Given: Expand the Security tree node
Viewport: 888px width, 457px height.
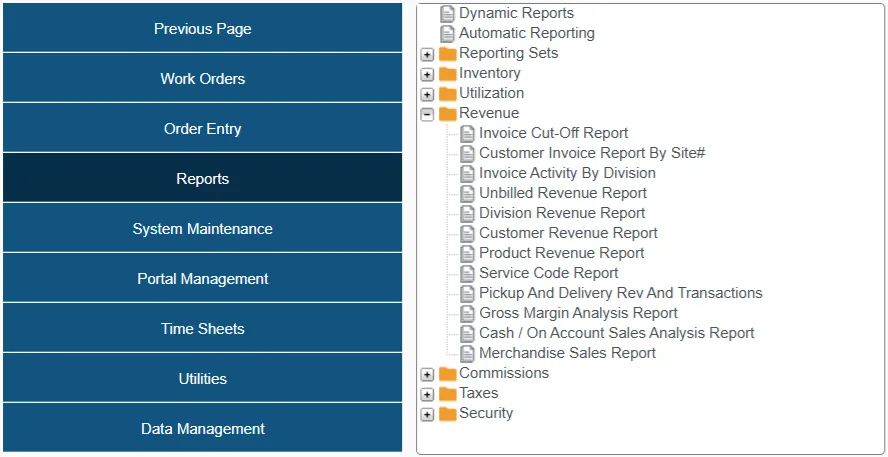Looking at the screenshot, I should (428, 414).
